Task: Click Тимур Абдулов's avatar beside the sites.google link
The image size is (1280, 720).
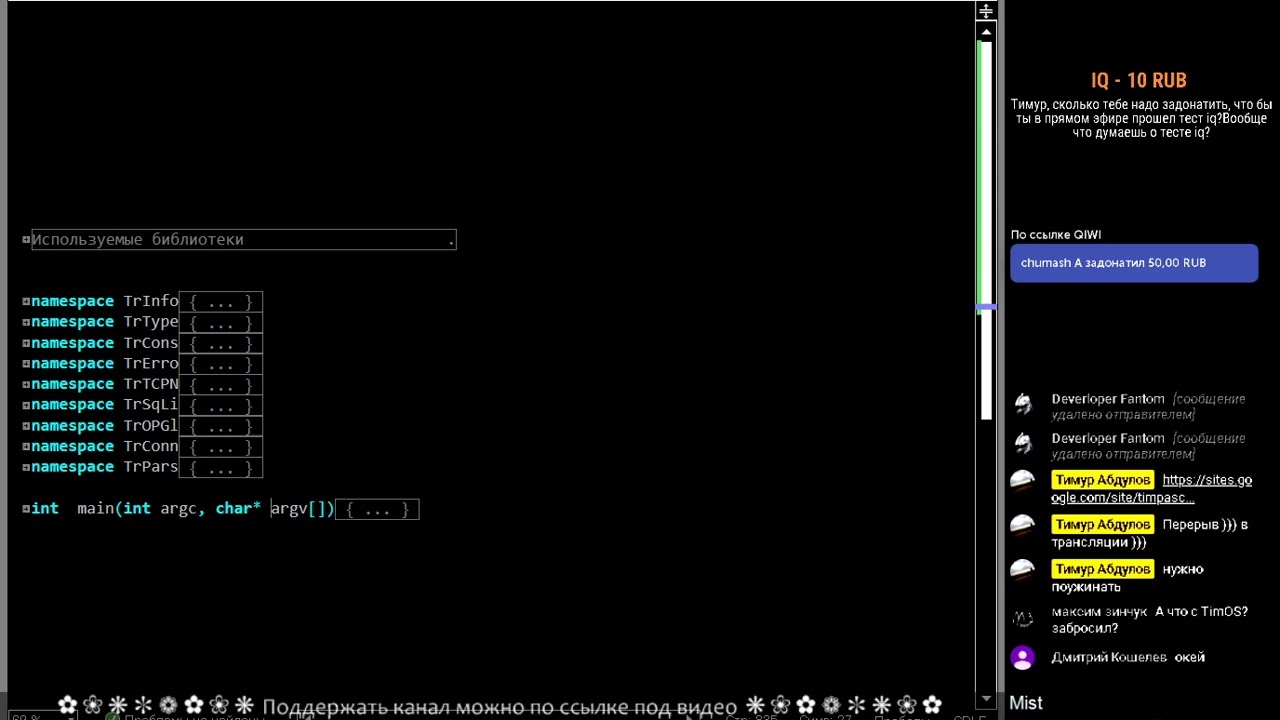Action: coord(1022,481)
